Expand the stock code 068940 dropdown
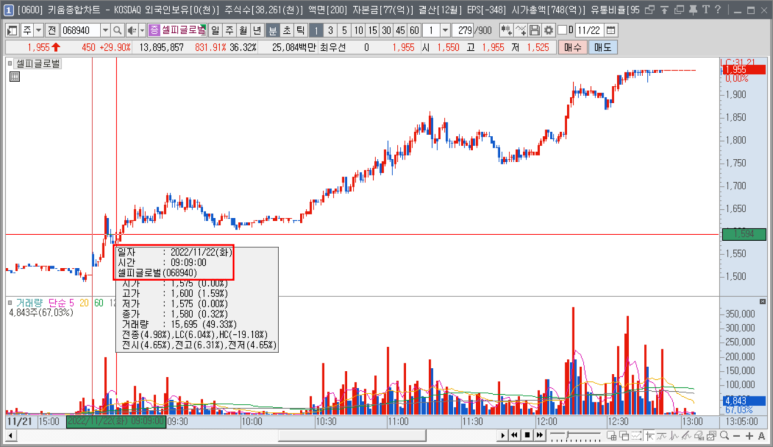773x447 pixels. pyautogui.click(x=105, y=31)
